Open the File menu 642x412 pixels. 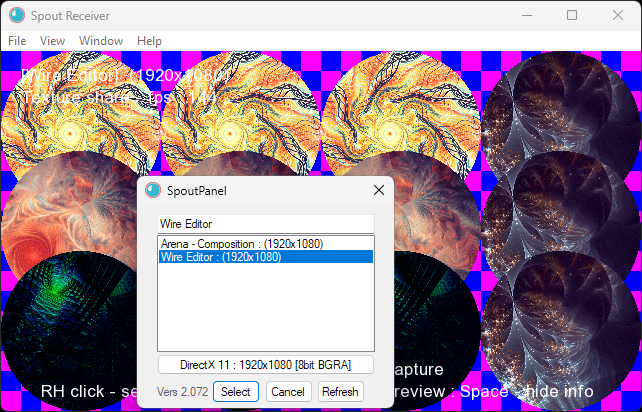(17, 41)
